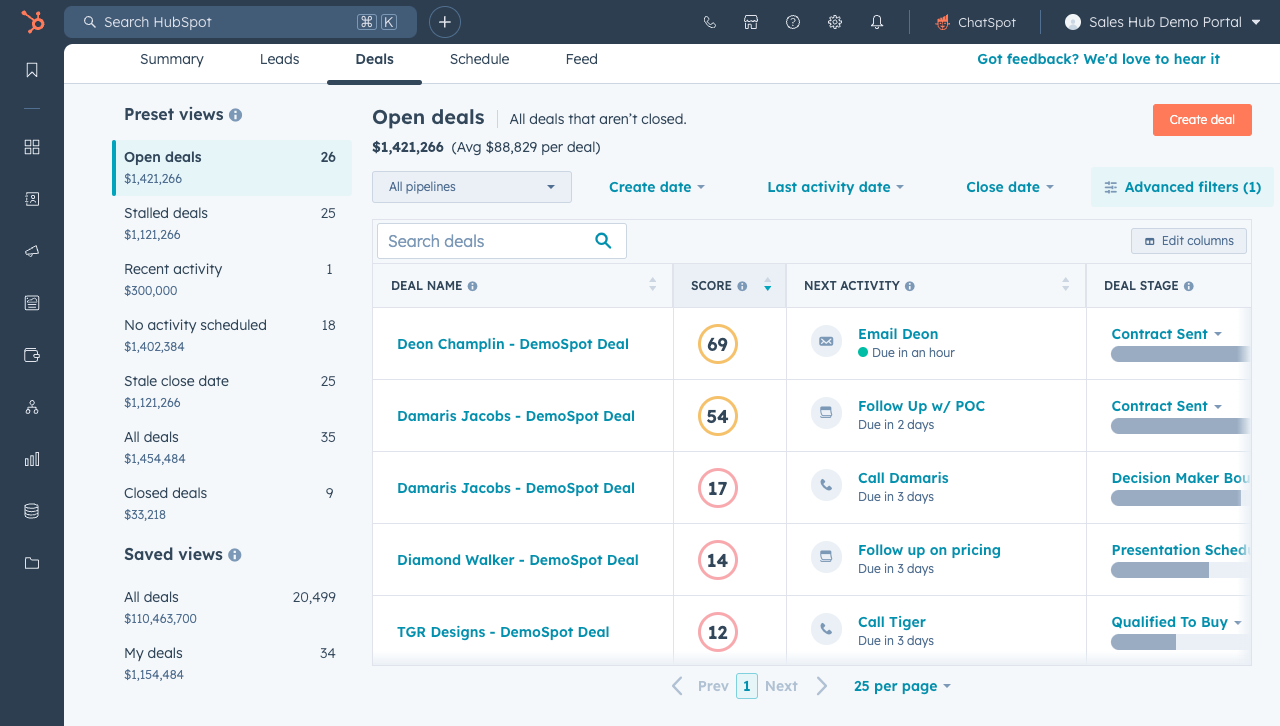Open Sales Hub Demo Portal account menu
This screenshot has width=1280, height=726.
[1163, 22]
